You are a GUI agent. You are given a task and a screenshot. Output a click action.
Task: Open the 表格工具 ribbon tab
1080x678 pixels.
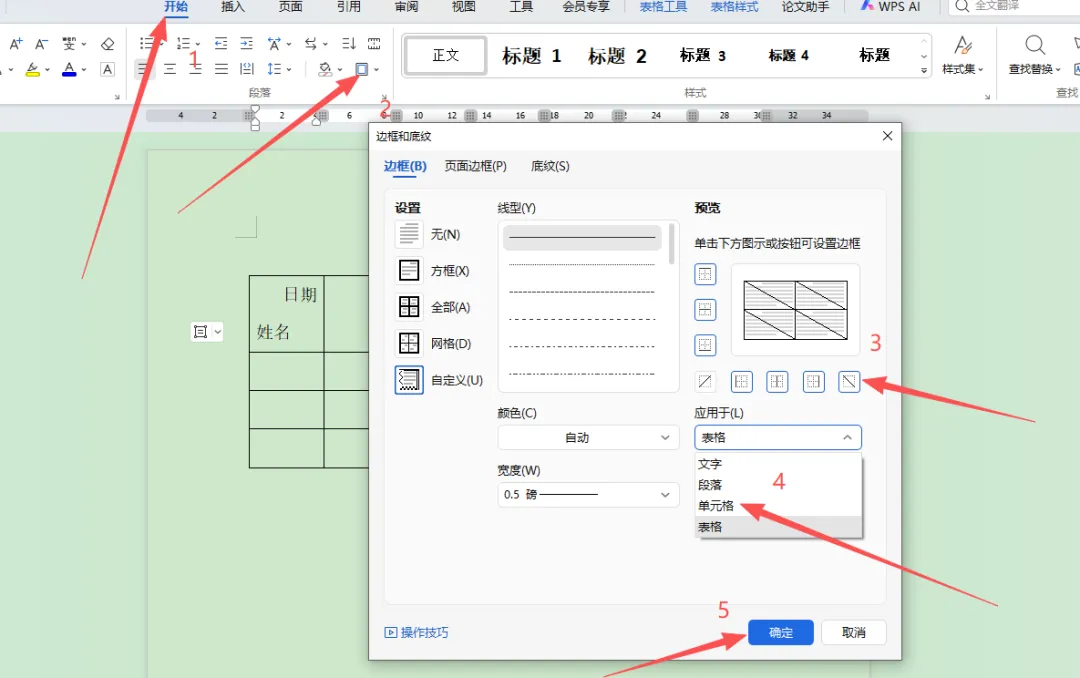tap(663, 7)
